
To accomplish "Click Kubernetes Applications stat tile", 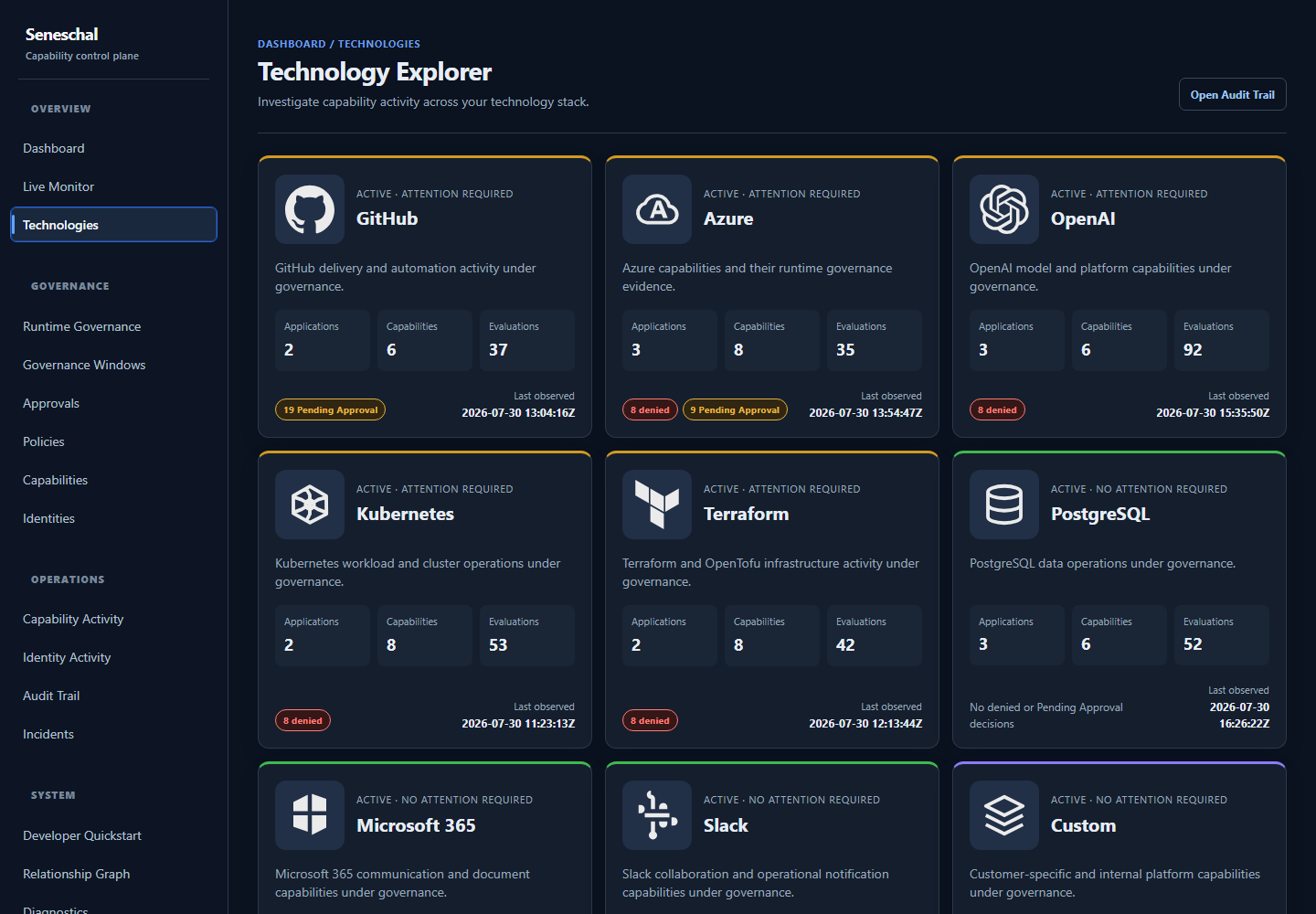I will click(323, 635).
